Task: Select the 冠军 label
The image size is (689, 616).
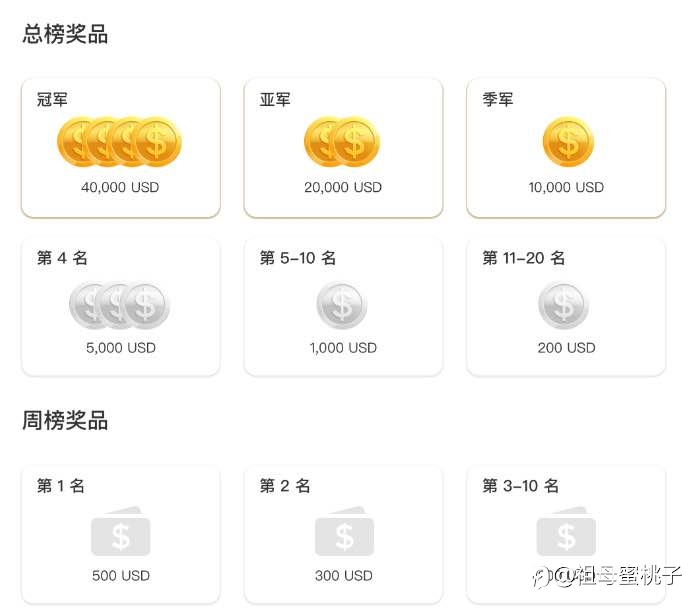Action: pos(52,99)
